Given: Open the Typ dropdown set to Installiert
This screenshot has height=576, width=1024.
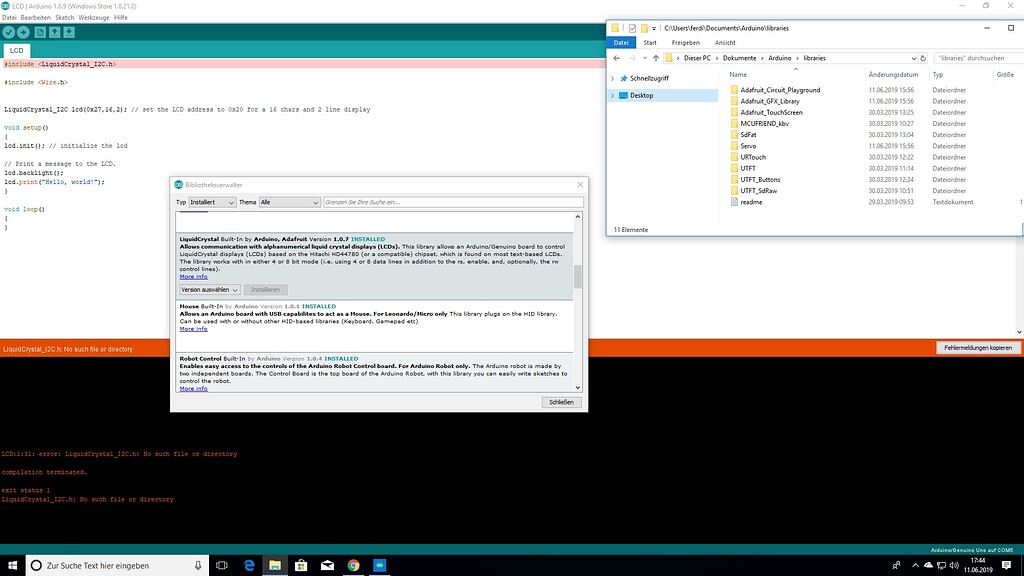Looking at the screenshot, I should coord(212,202).
